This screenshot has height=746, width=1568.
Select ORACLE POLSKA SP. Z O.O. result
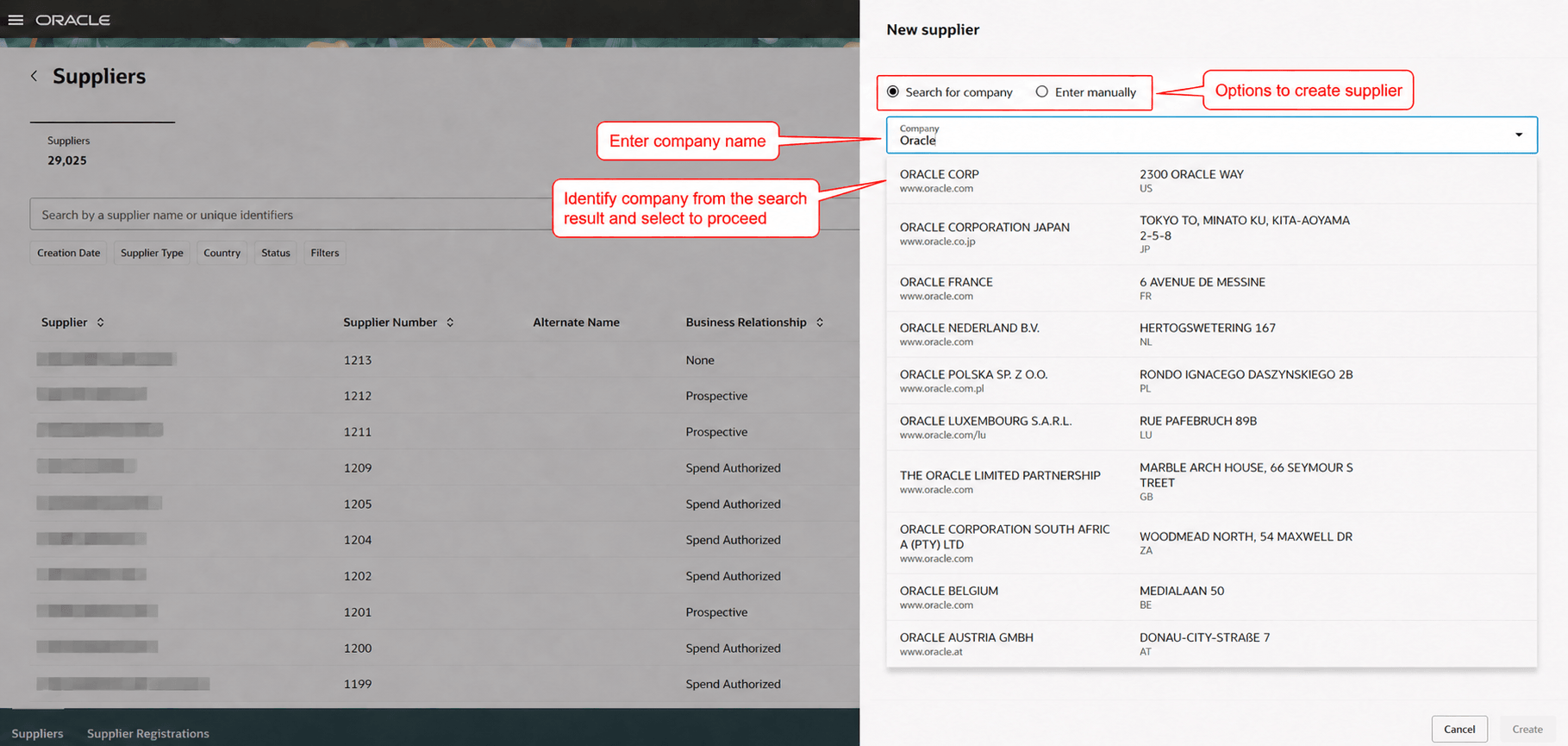coord(1211,380)
